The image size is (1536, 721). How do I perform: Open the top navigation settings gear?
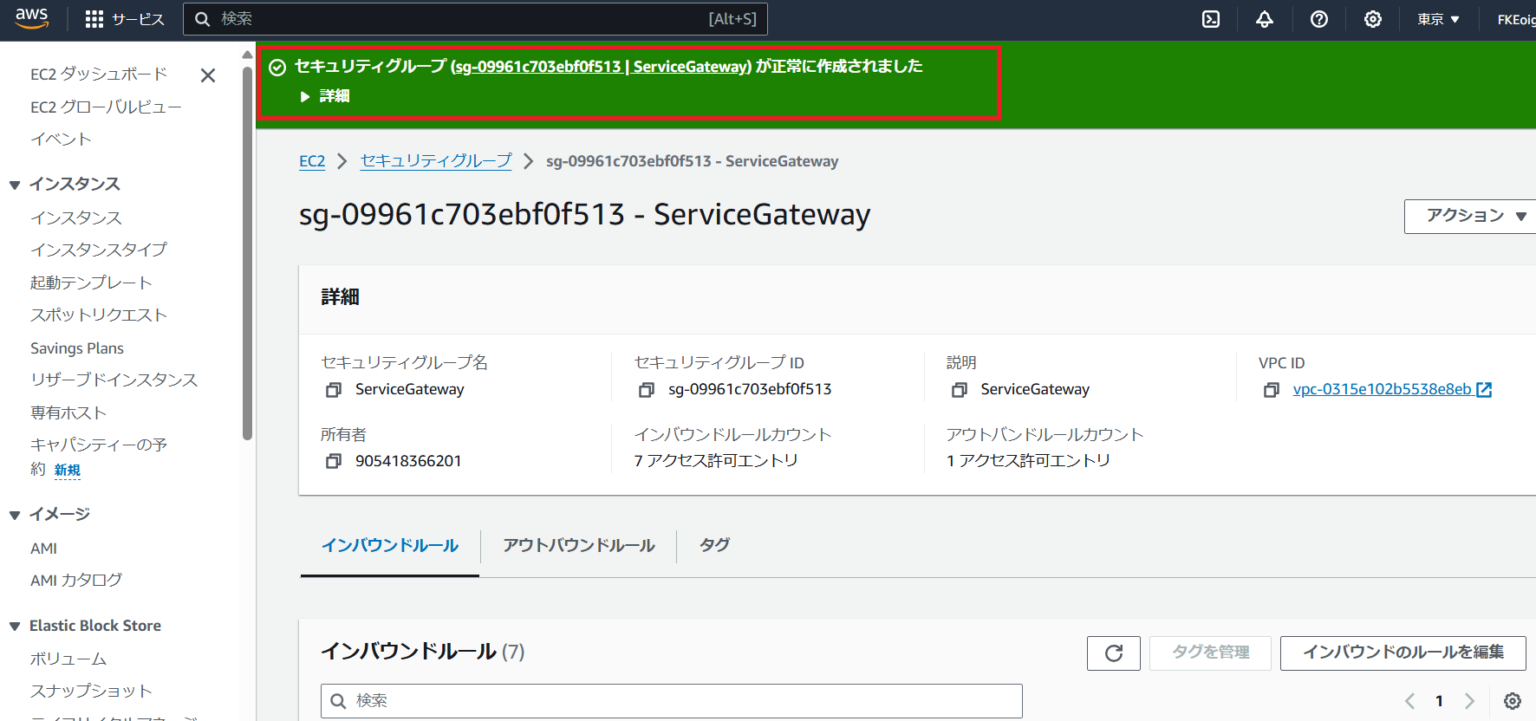point(1372,19)
